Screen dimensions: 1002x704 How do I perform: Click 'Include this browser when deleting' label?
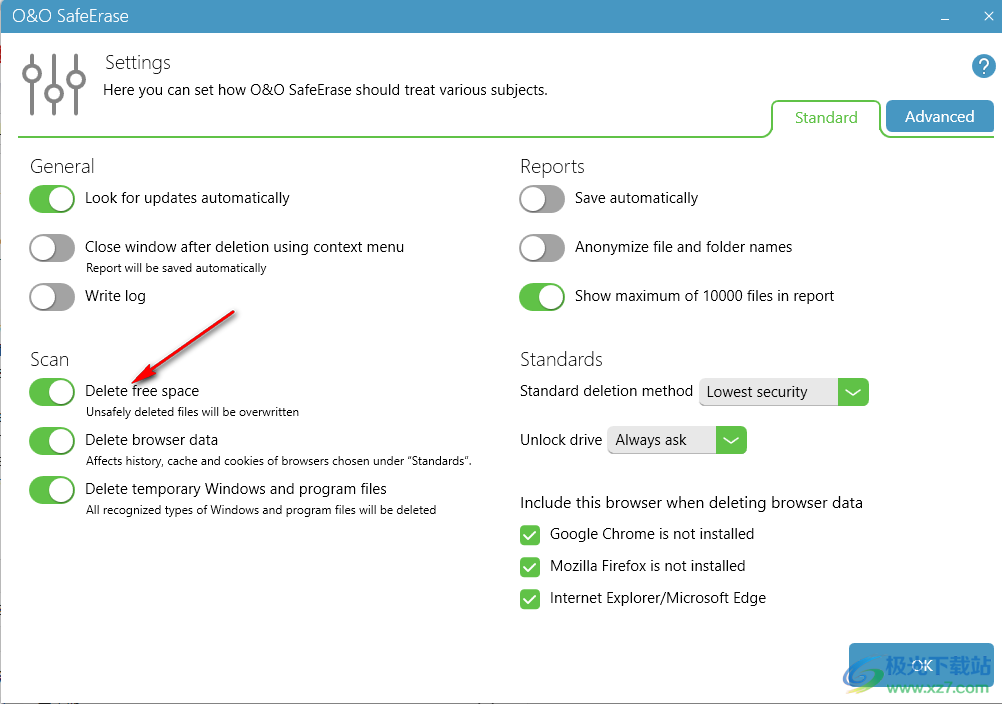[x=691, y=503]
